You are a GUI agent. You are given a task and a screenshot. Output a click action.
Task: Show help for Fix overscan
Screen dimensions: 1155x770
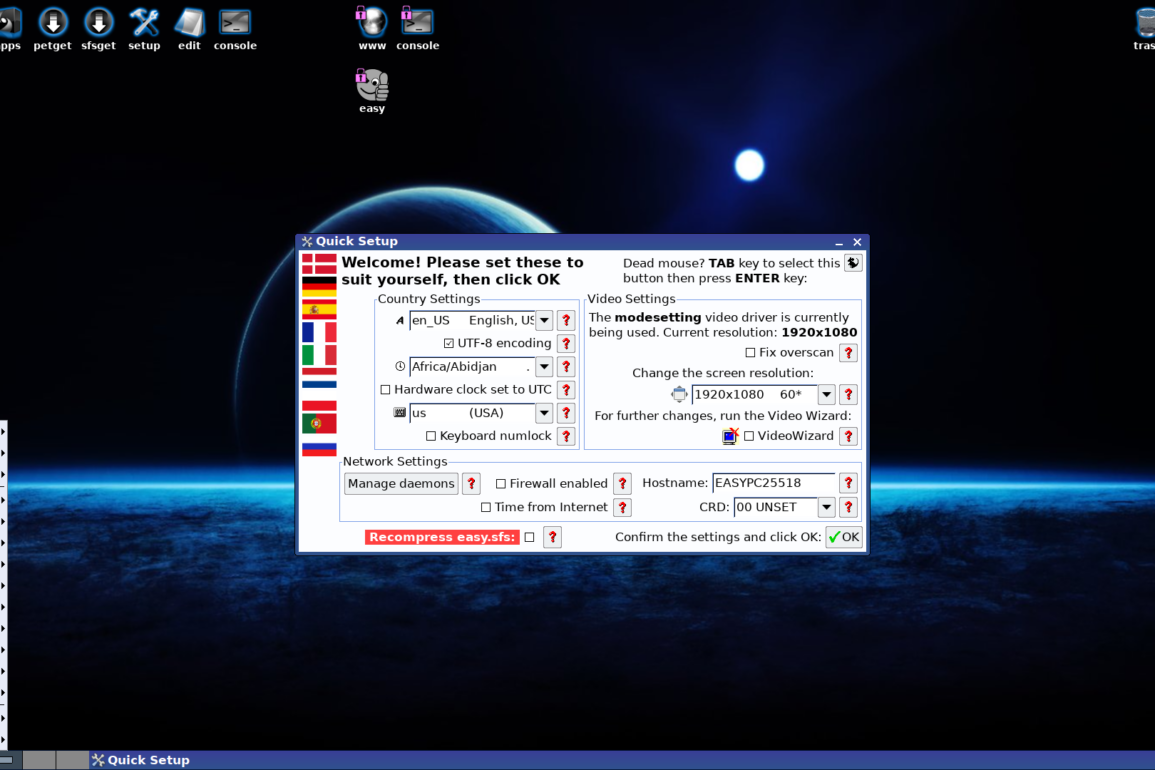point(848,353)
